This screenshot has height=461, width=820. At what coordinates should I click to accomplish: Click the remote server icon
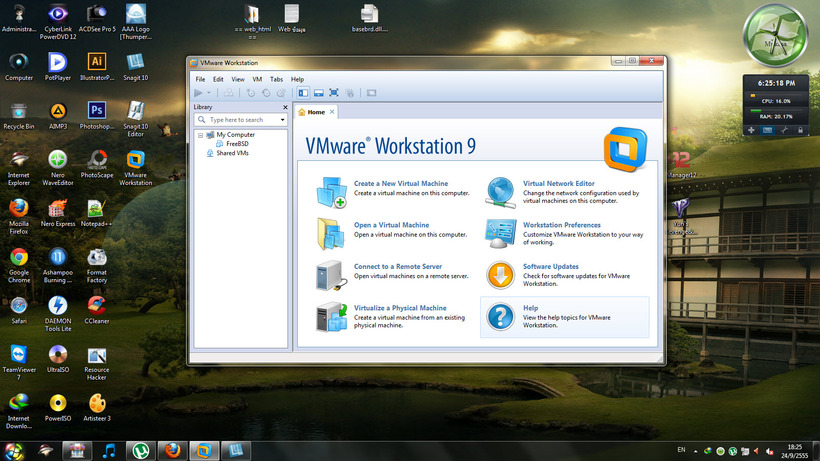point(332,275)
